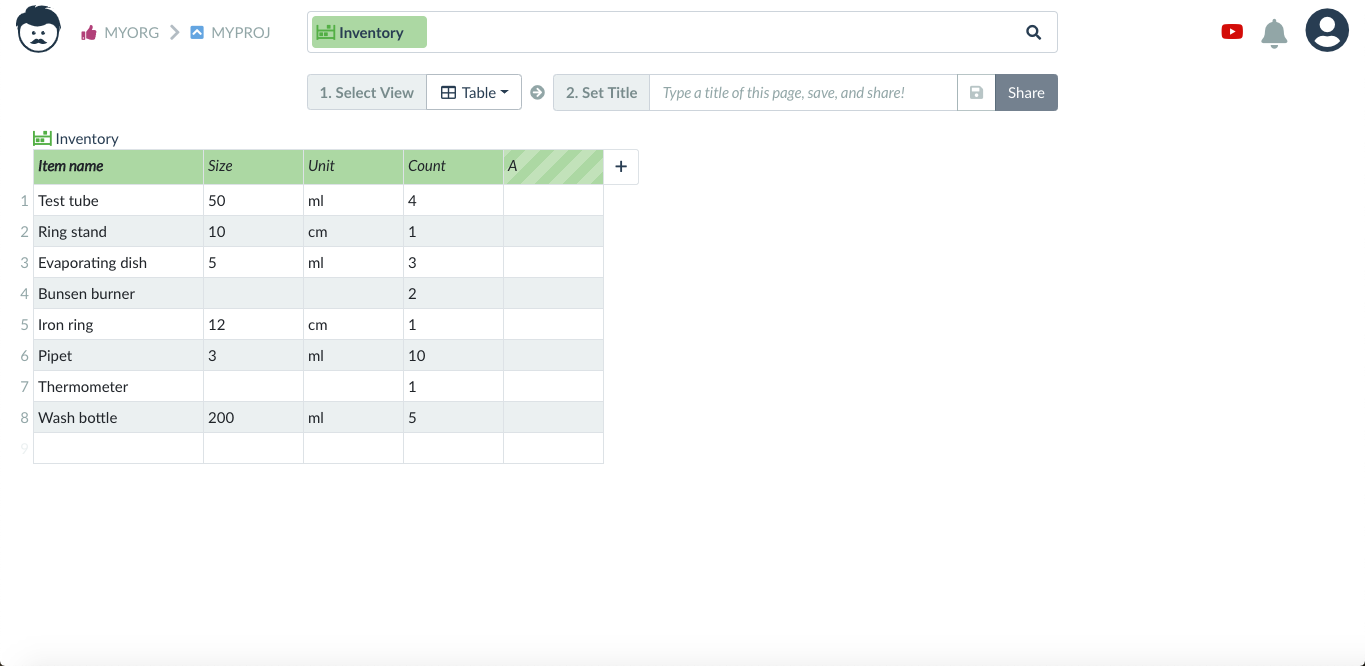Open the user profile avatar
The height and width of the screenshot is (666, 1365).
pyautogui.click(x=1327, y=30)
